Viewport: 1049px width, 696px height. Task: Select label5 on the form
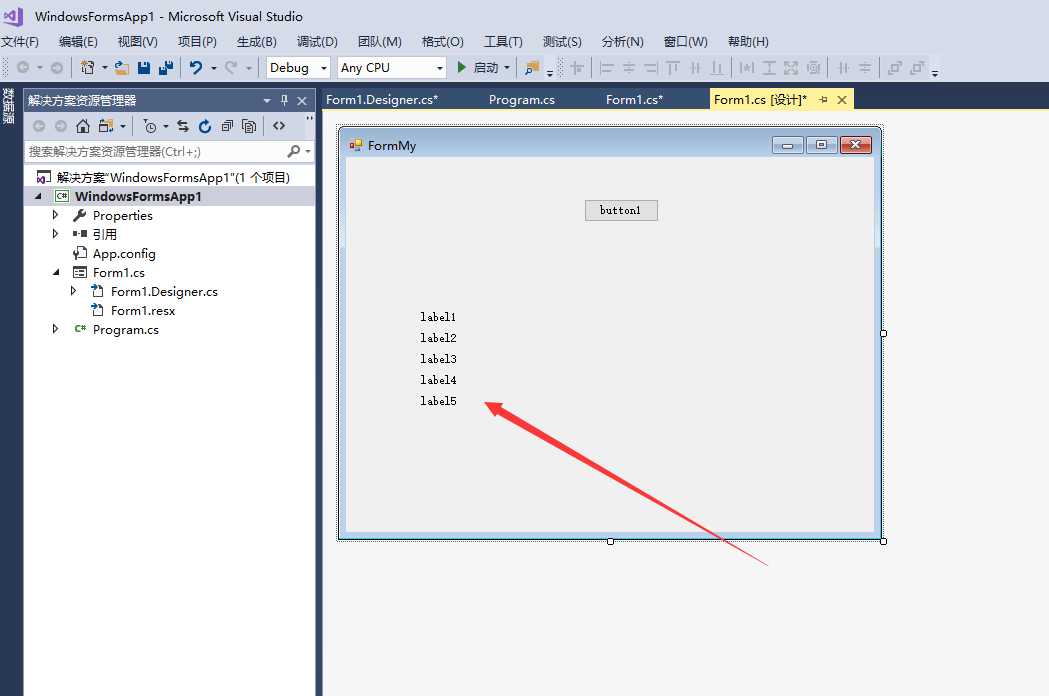(x=438, y=401)
